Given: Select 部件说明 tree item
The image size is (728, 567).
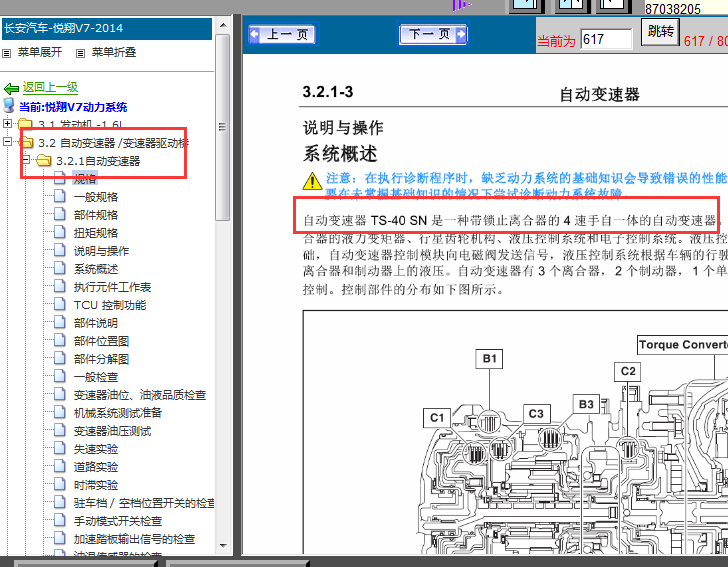Looking at the screenshot, I should (x=96, y=323).
